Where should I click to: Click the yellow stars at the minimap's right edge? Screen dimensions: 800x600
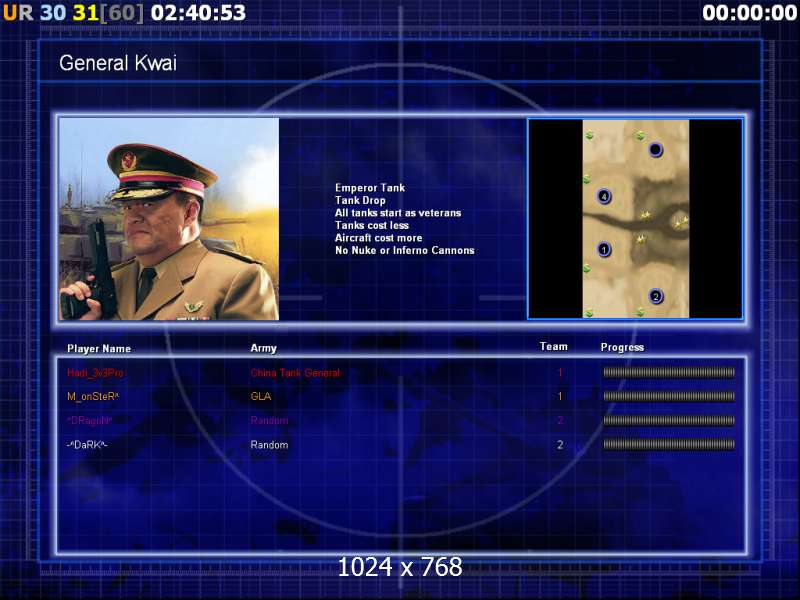(x=681, y=222)
